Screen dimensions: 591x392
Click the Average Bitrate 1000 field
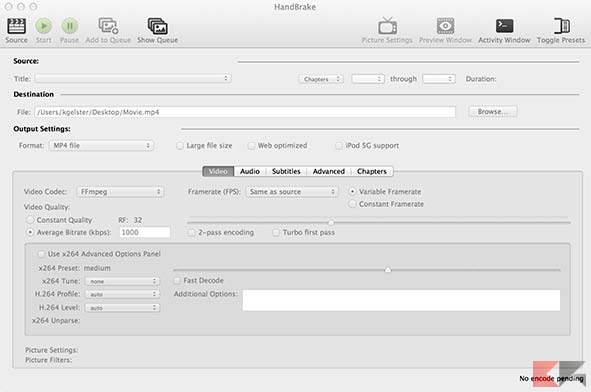click(x=145, y=232)
